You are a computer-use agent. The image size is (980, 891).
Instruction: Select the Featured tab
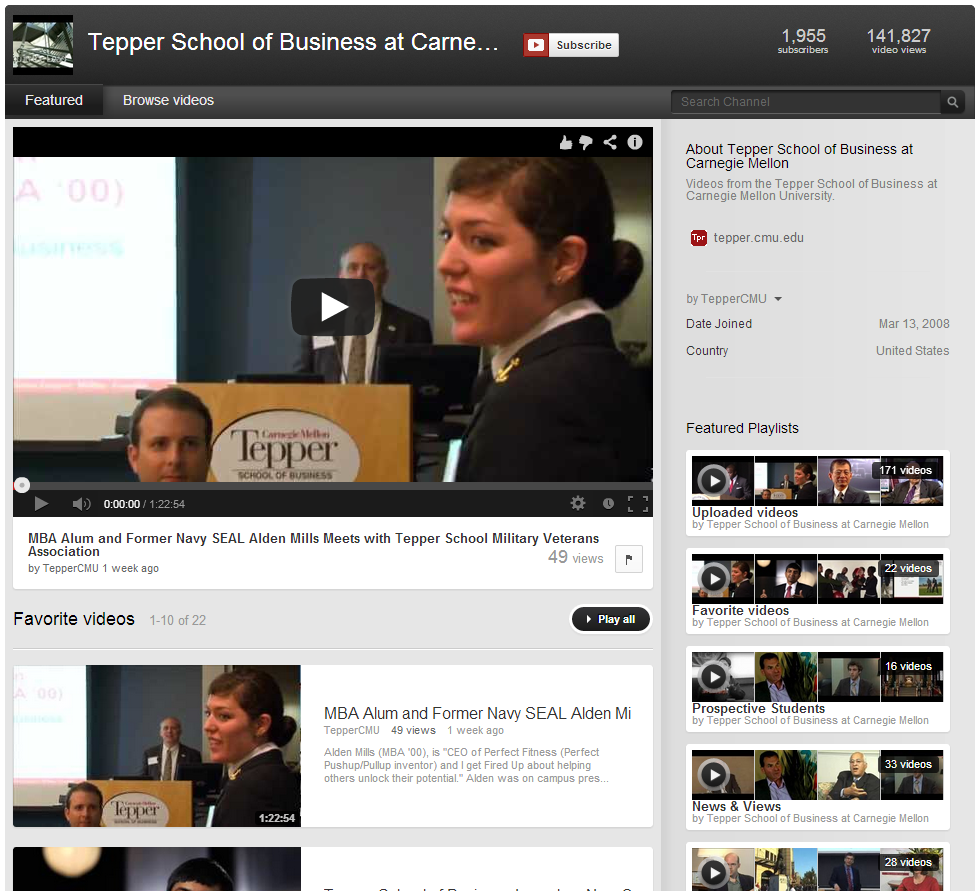click(x=54, y=100)
